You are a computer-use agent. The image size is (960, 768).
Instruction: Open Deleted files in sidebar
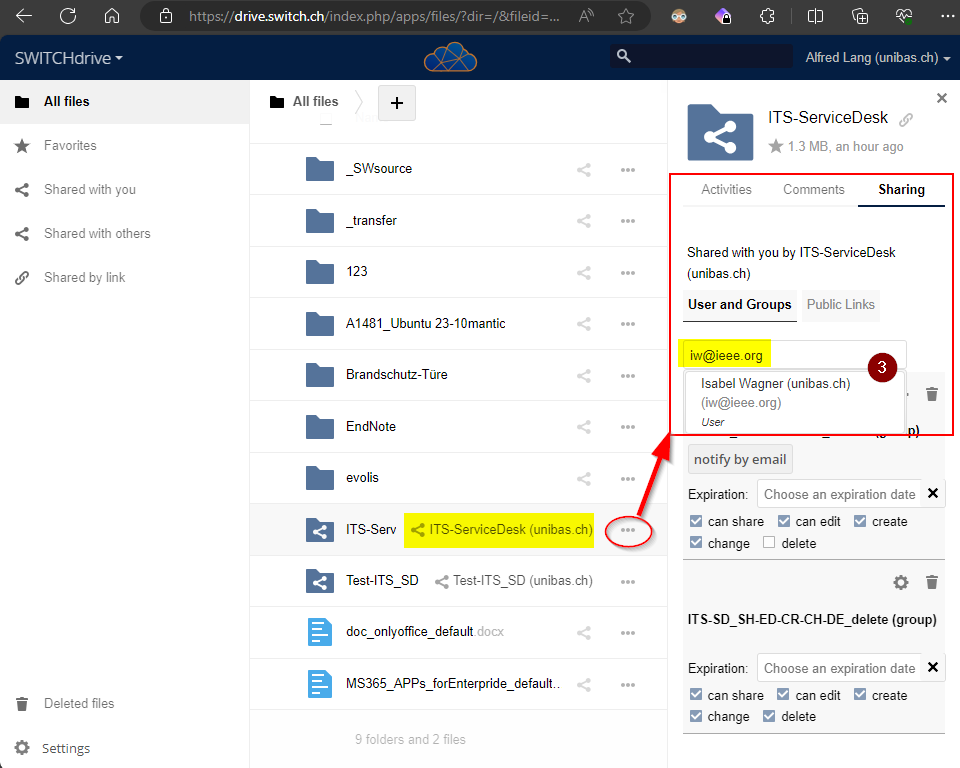coord(124,704)
